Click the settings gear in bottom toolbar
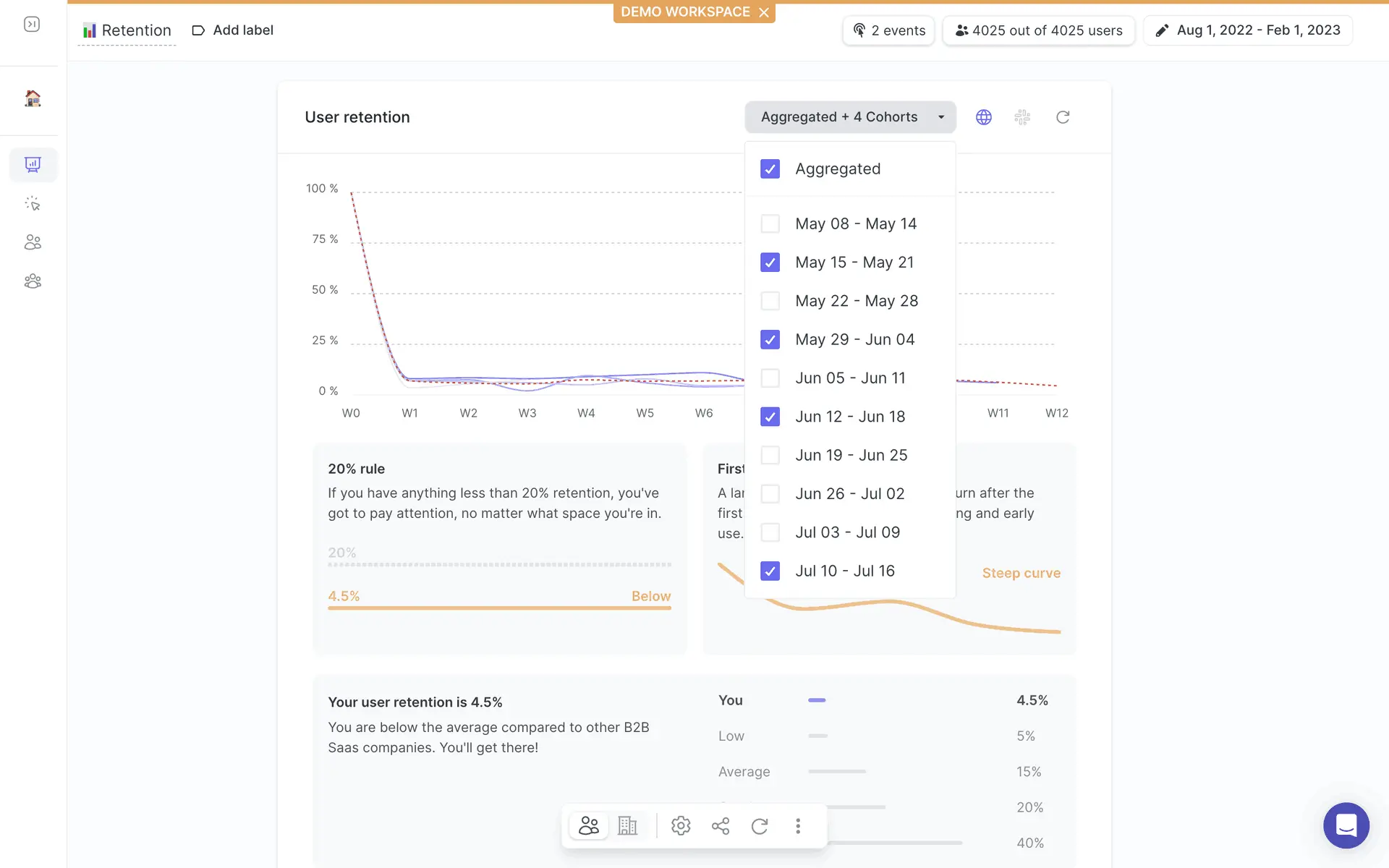 coord(680,825)
